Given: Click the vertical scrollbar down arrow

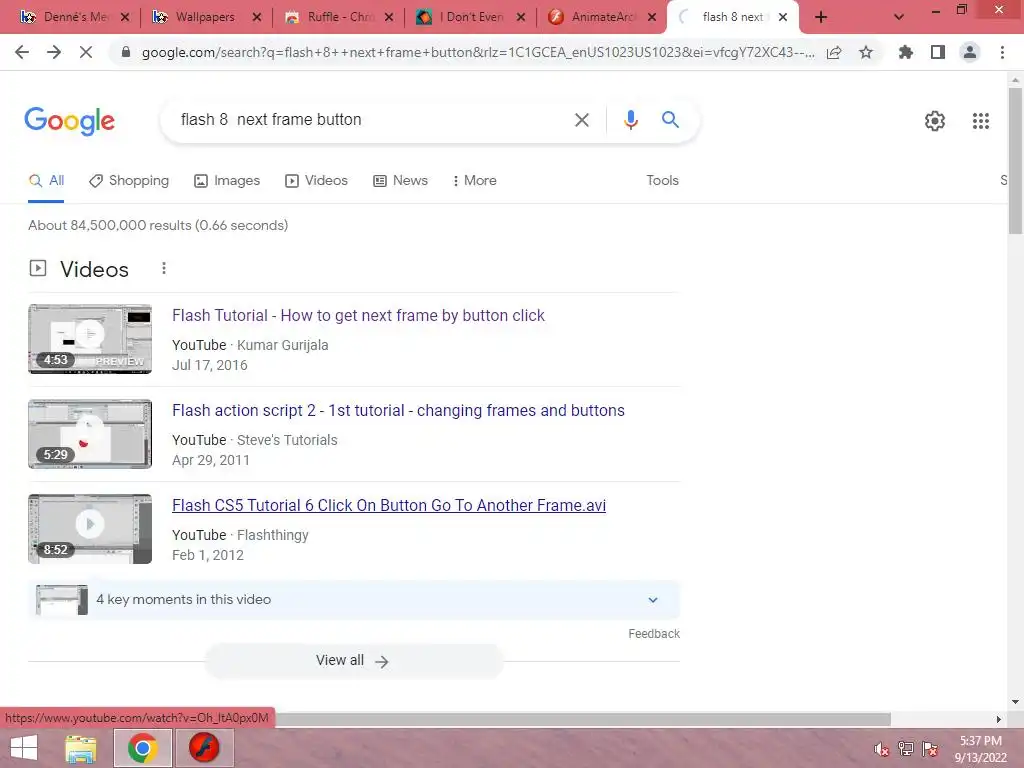Looking at the screenshot, I should (x=1015, y=702).
